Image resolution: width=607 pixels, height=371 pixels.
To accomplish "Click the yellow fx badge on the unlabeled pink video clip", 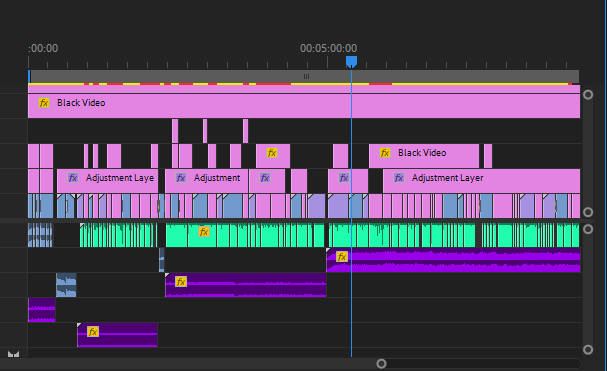I will (272, 153).
